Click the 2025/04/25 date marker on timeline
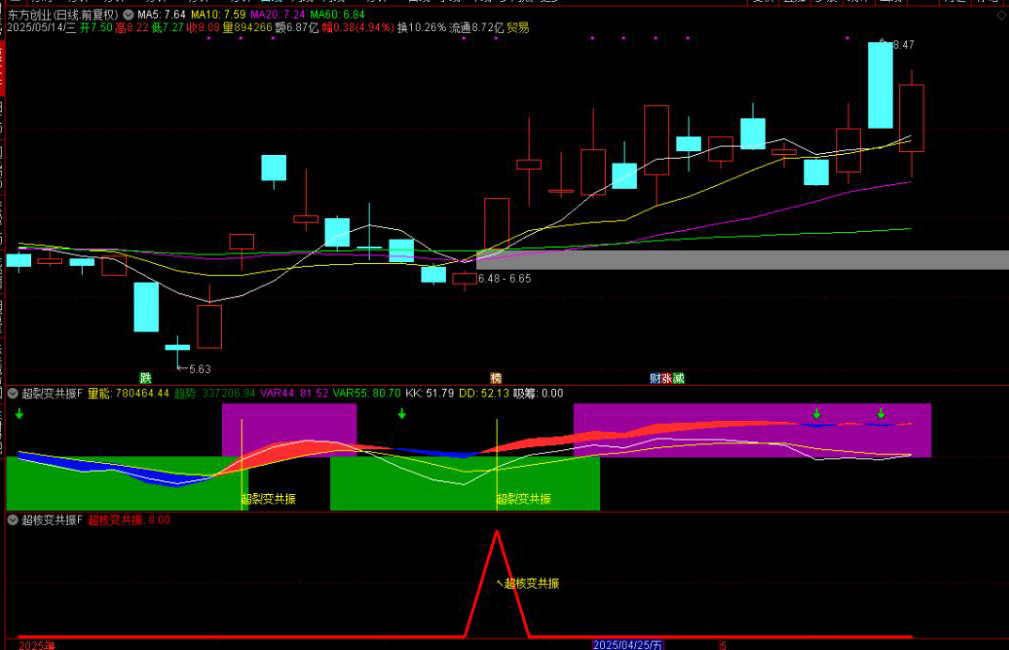 pos(628,645)
